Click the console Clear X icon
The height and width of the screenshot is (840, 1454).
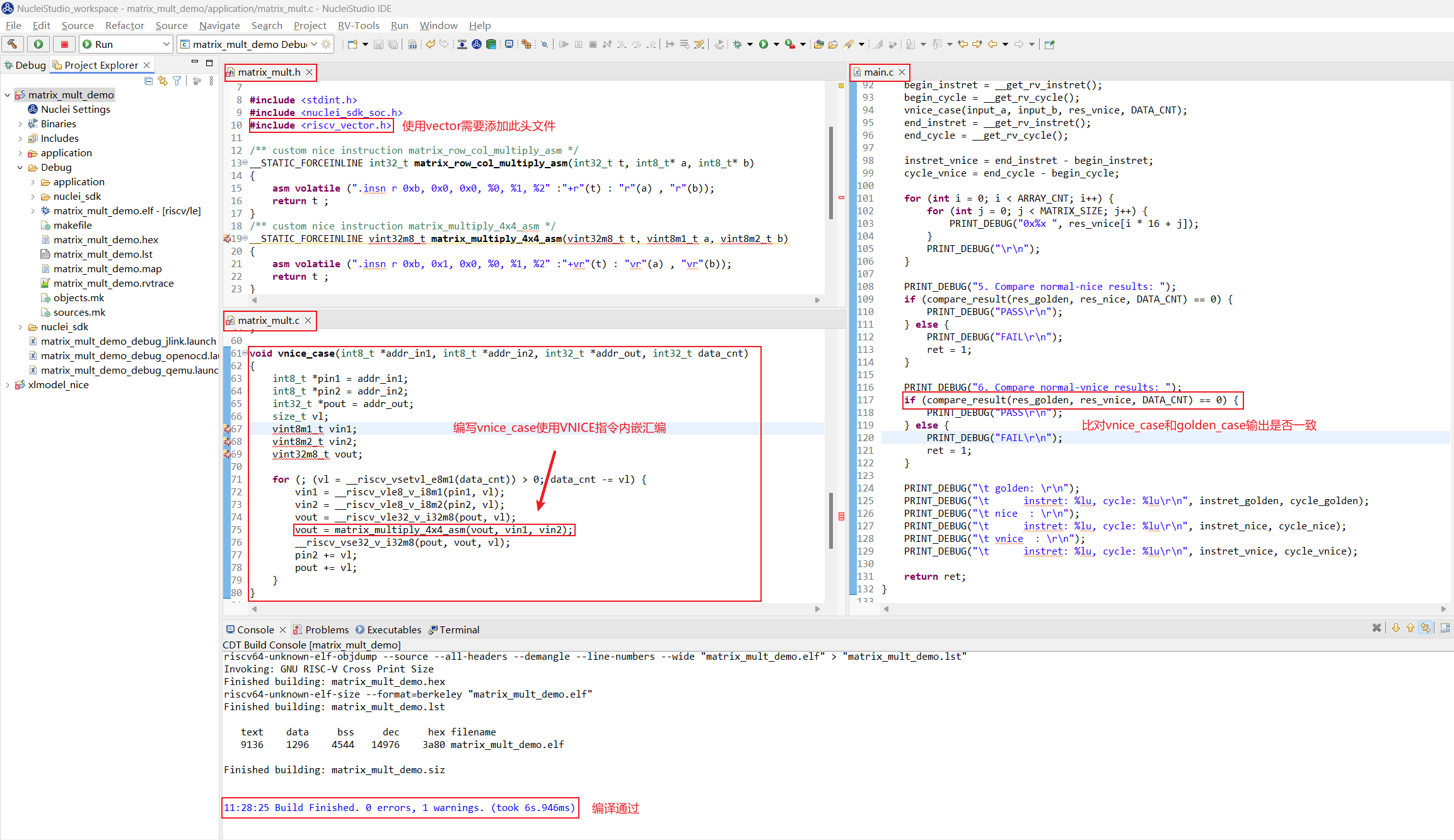click(1376, 628)
